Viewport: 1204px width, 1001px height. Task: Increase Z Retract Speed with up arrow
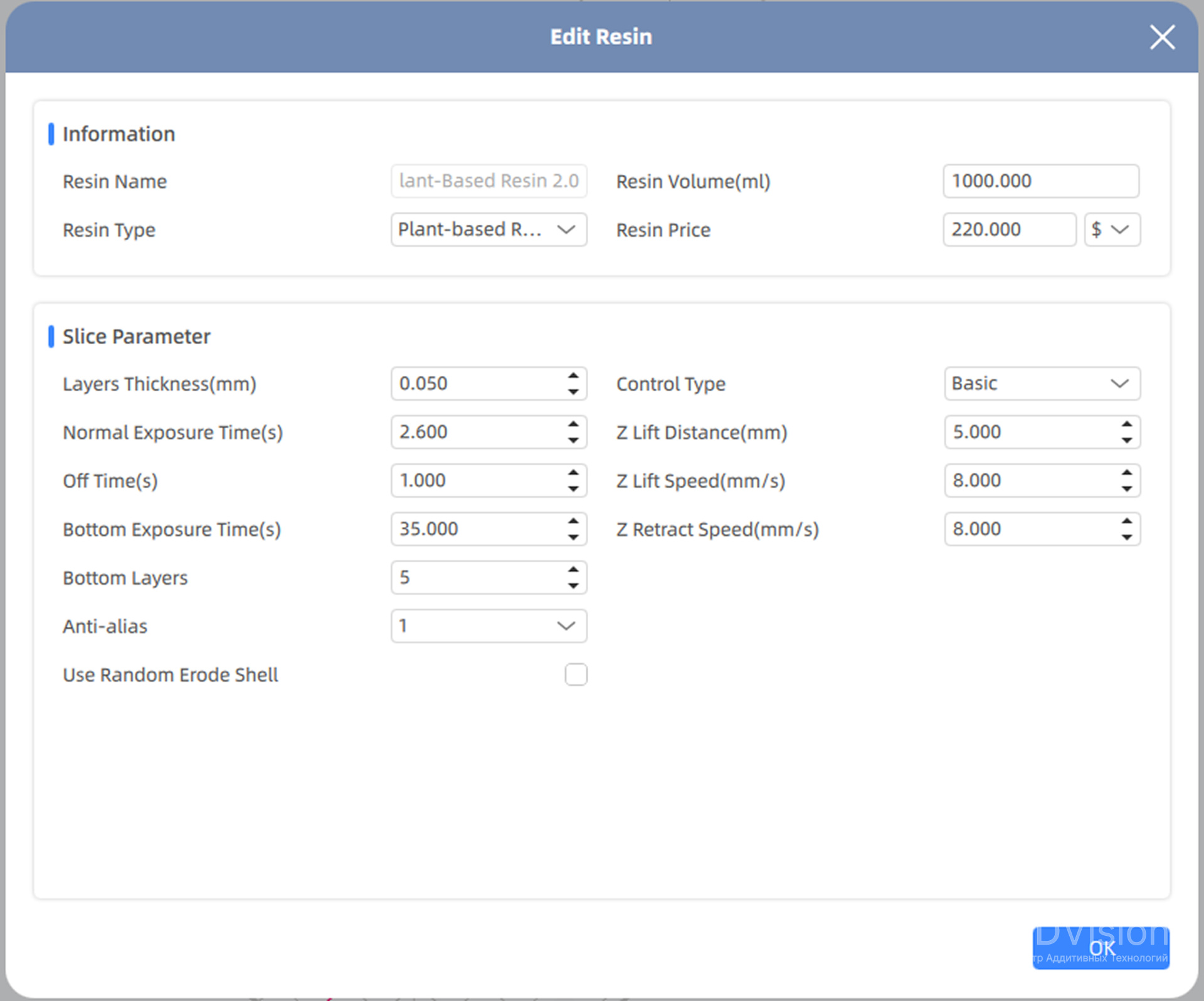[x=1126, y=521]
